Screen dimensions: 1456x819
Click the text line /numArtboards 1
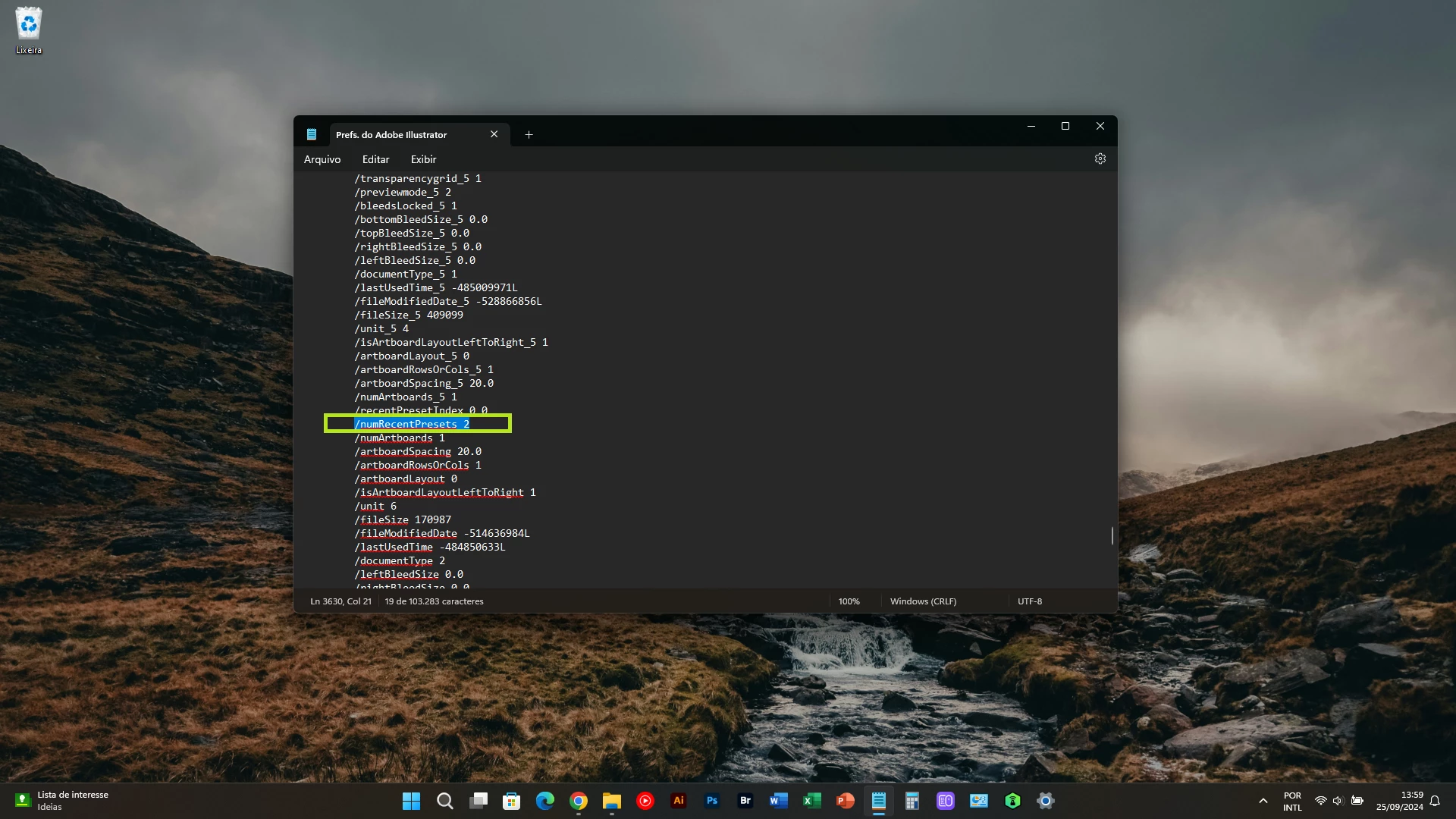[x=400, y=438]
